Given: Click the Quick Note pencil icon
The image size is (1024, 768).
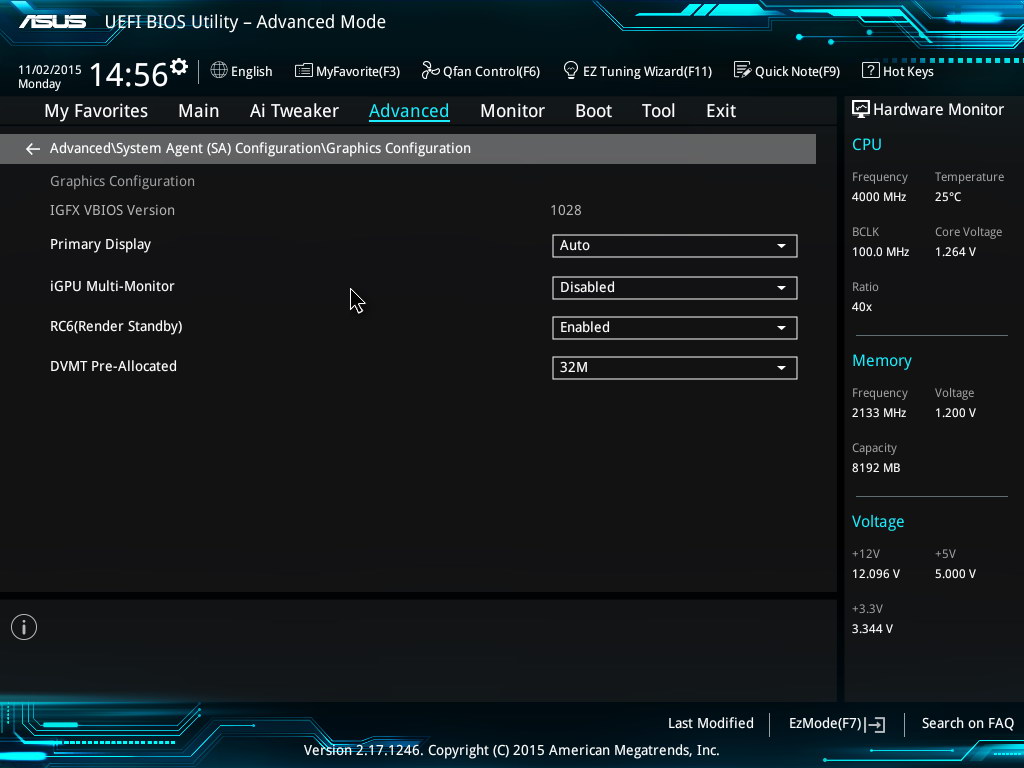Looking at the screenshot, I should [742, 70].
